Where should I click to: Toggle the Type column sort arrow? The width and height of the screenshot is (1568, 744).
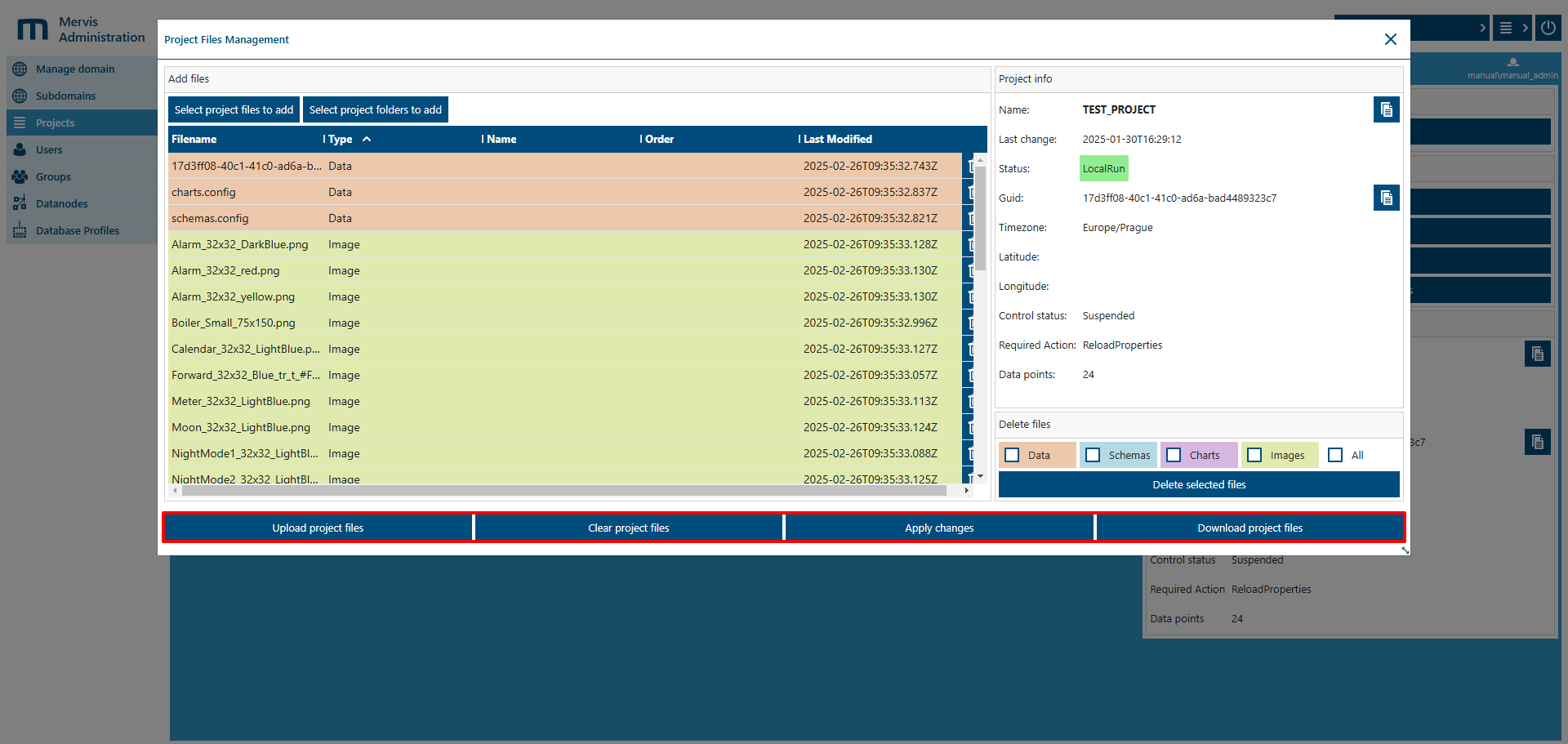(367, 139)
